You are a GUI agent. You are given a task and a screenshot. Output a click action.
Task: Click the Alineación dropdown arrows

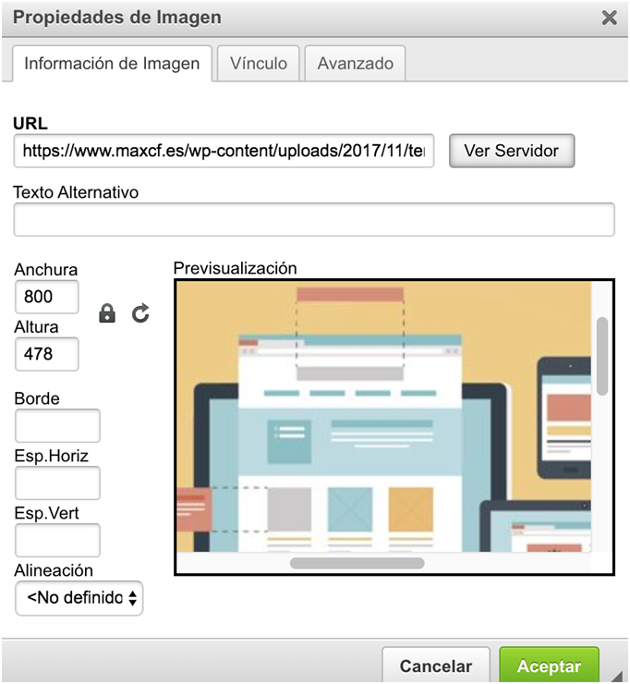click(x=133, y=598)
